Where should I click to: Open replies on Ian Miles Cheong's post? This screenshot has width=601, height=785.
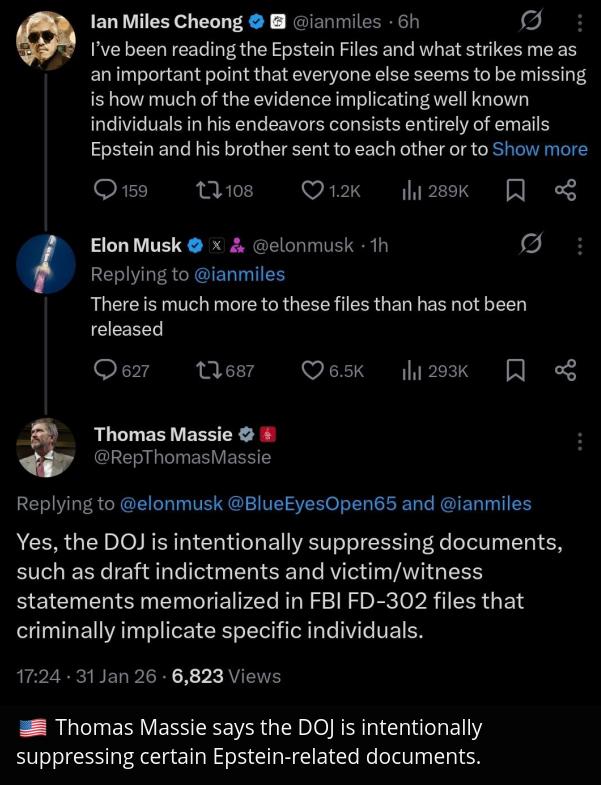coord(121,191)
